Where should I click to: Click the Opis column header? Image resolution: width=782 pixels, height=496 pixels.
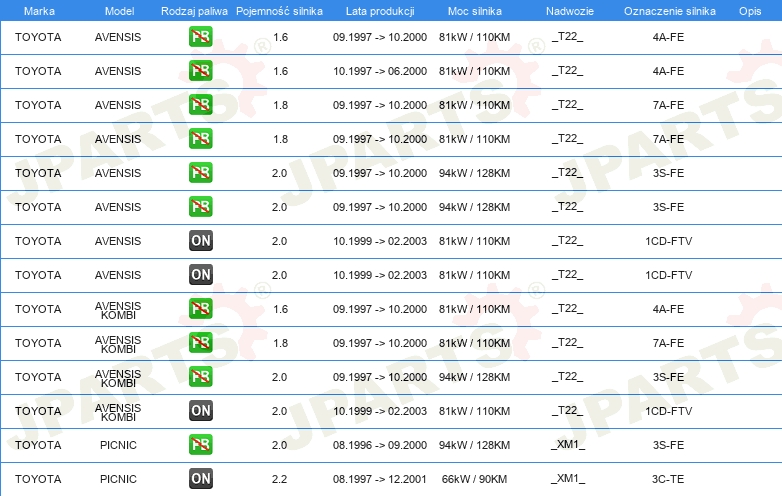click(750, 11)
